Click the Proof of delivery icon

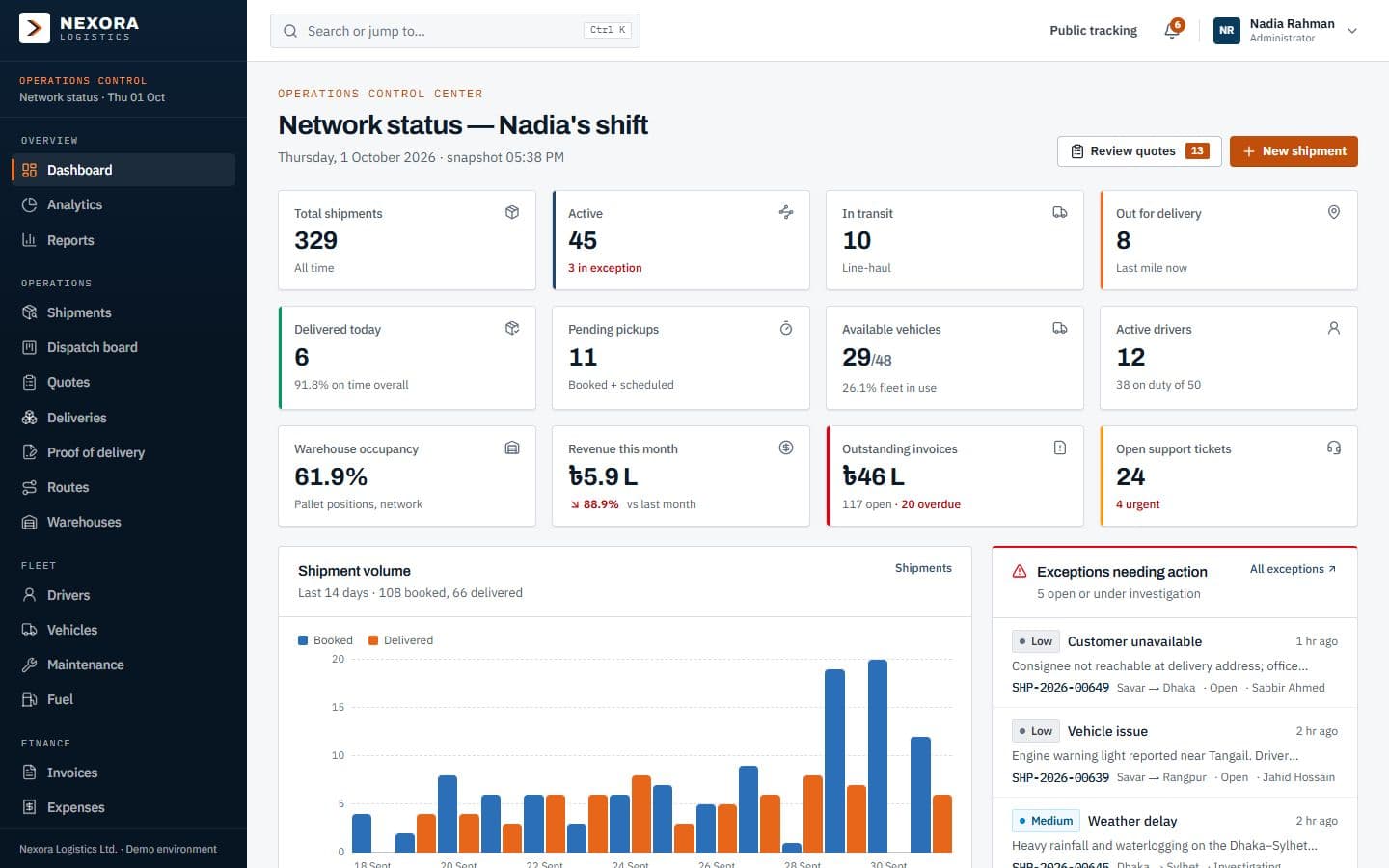click(29, 452)
